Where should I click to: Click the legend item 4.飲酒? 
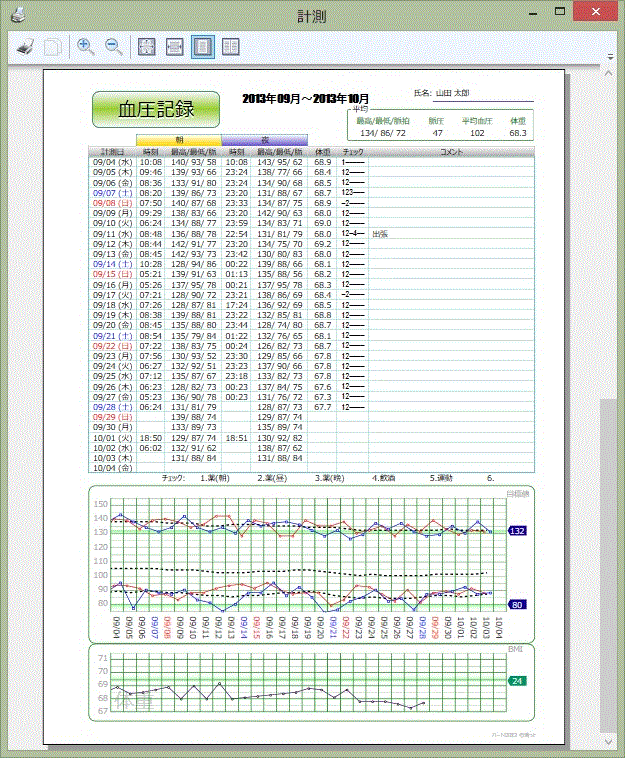[384, 478]
